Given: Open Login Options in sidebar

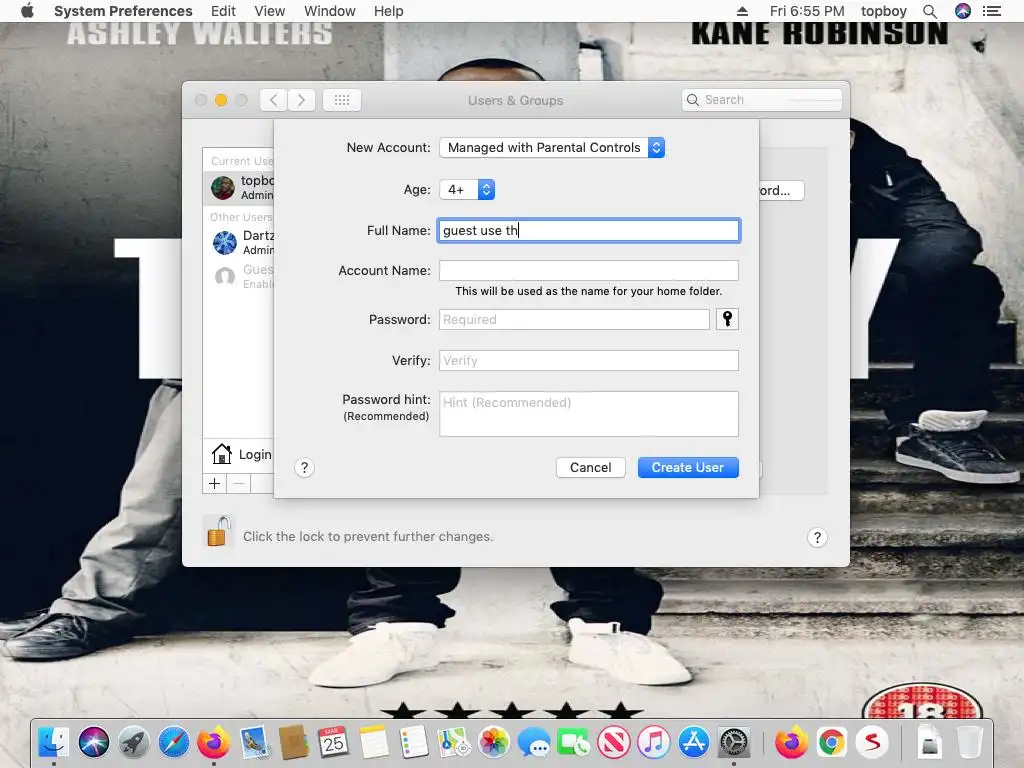Looking at the screenshot, I should [240, 454].
